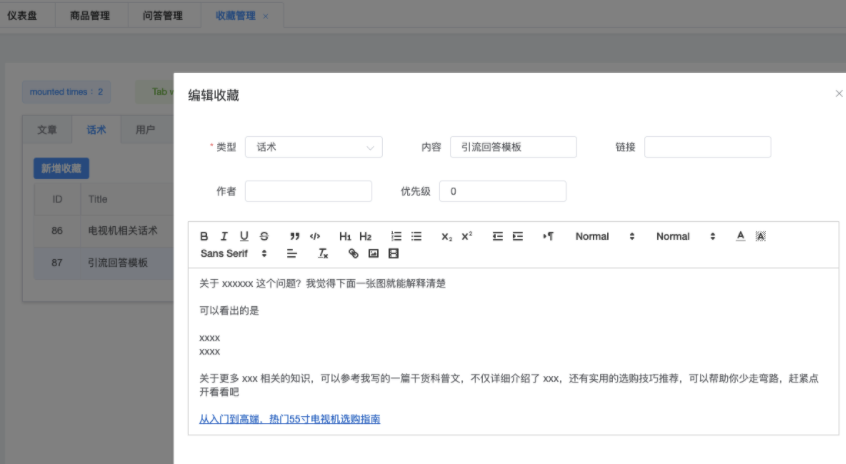The image size is (846, 464).
Task: Apply Heading 1 style
Action: click(x=345, y=236)
